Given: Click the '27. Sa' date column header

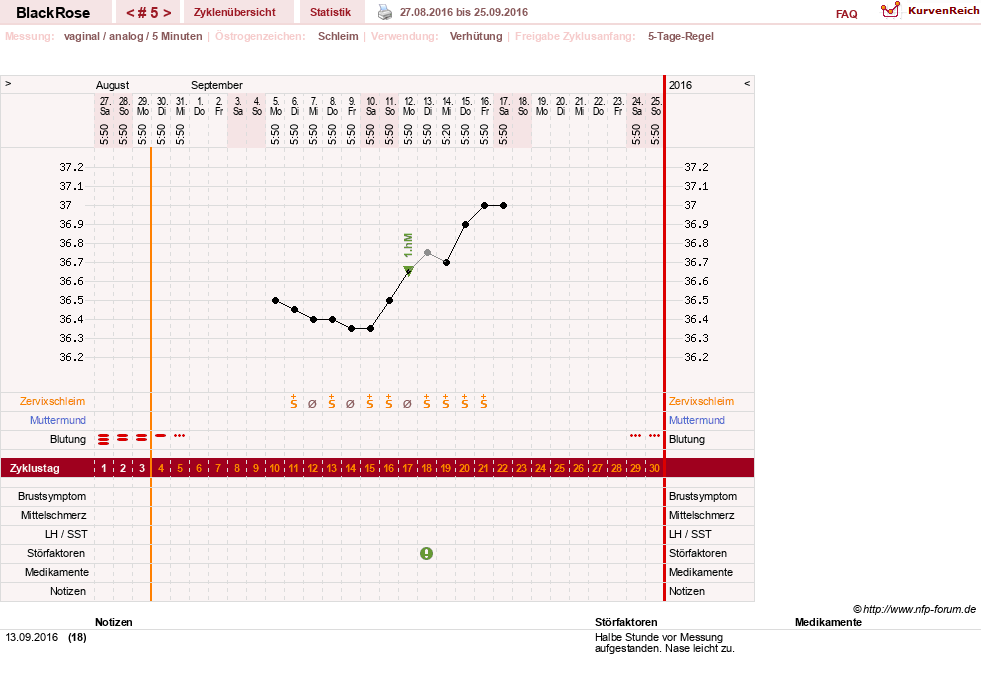Looking at the screenshot, I should click(104, 106).
